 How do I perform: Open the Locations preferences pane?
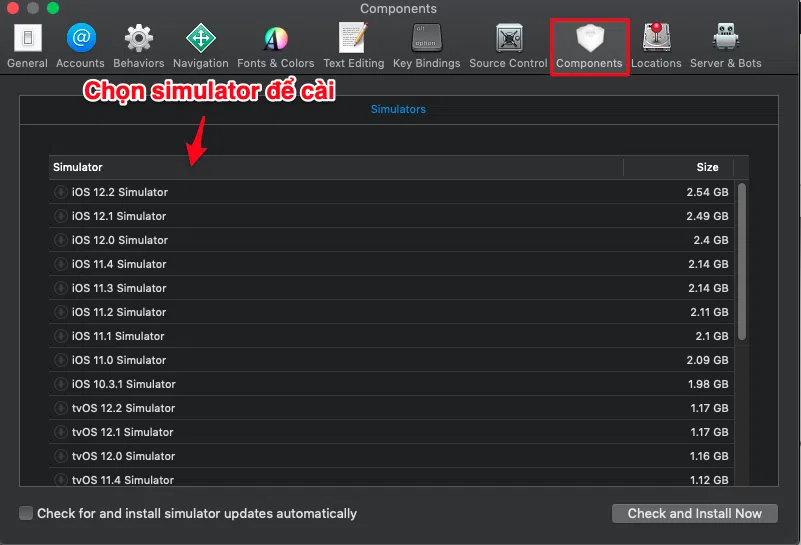(656, 45)
